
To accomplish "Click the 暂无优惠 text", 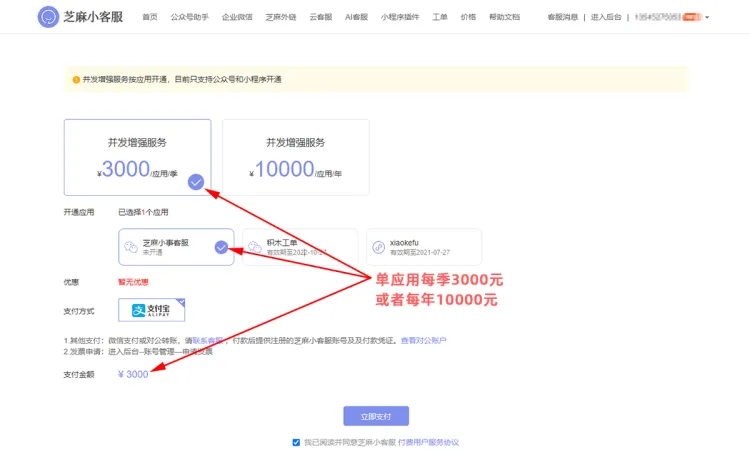I will click(x=133, y=282).
